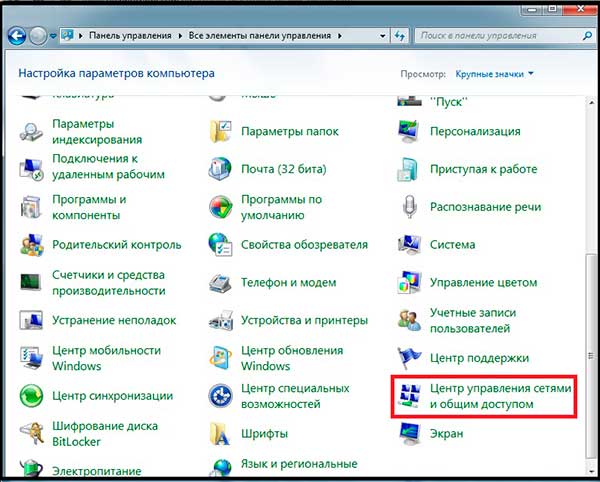Open the Счетчики и средства производительности icon

click(x=31, y=283)
